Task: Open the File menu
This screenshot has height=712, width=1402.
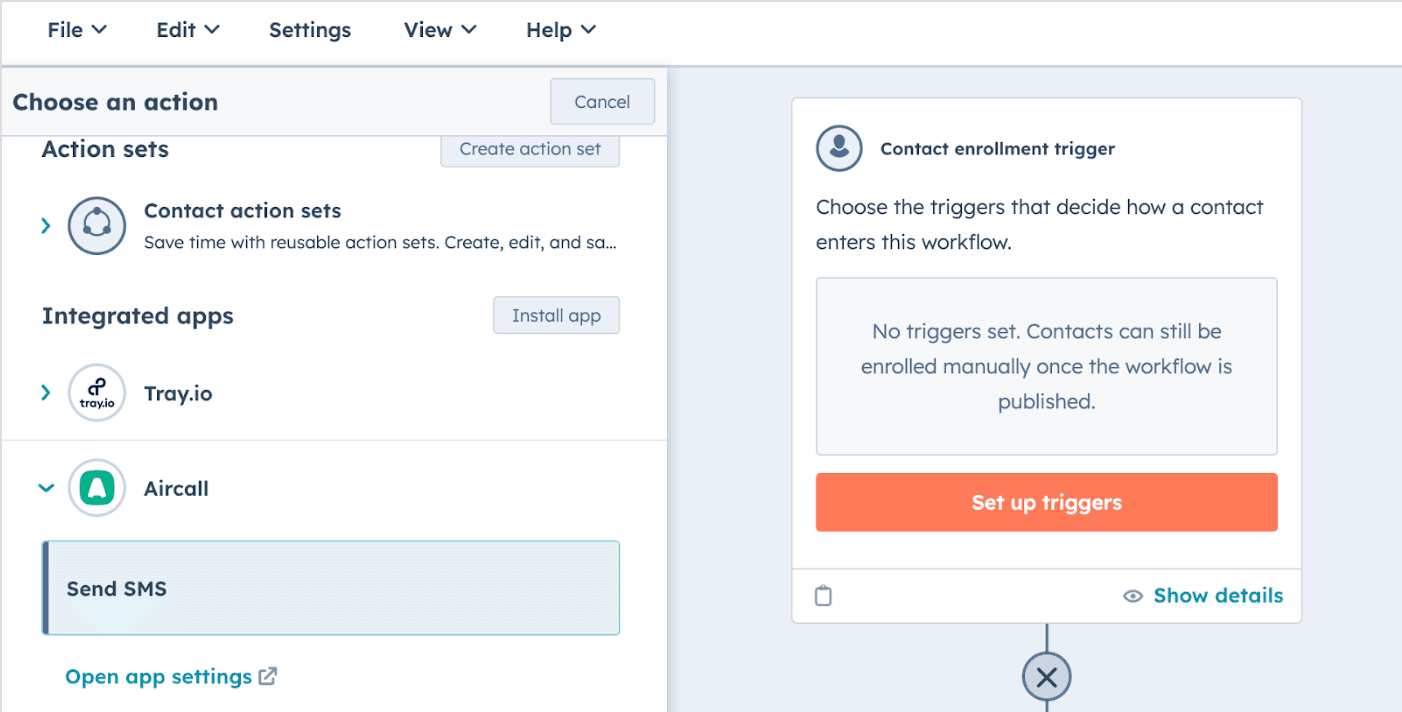Action: (x=77, y=30)
